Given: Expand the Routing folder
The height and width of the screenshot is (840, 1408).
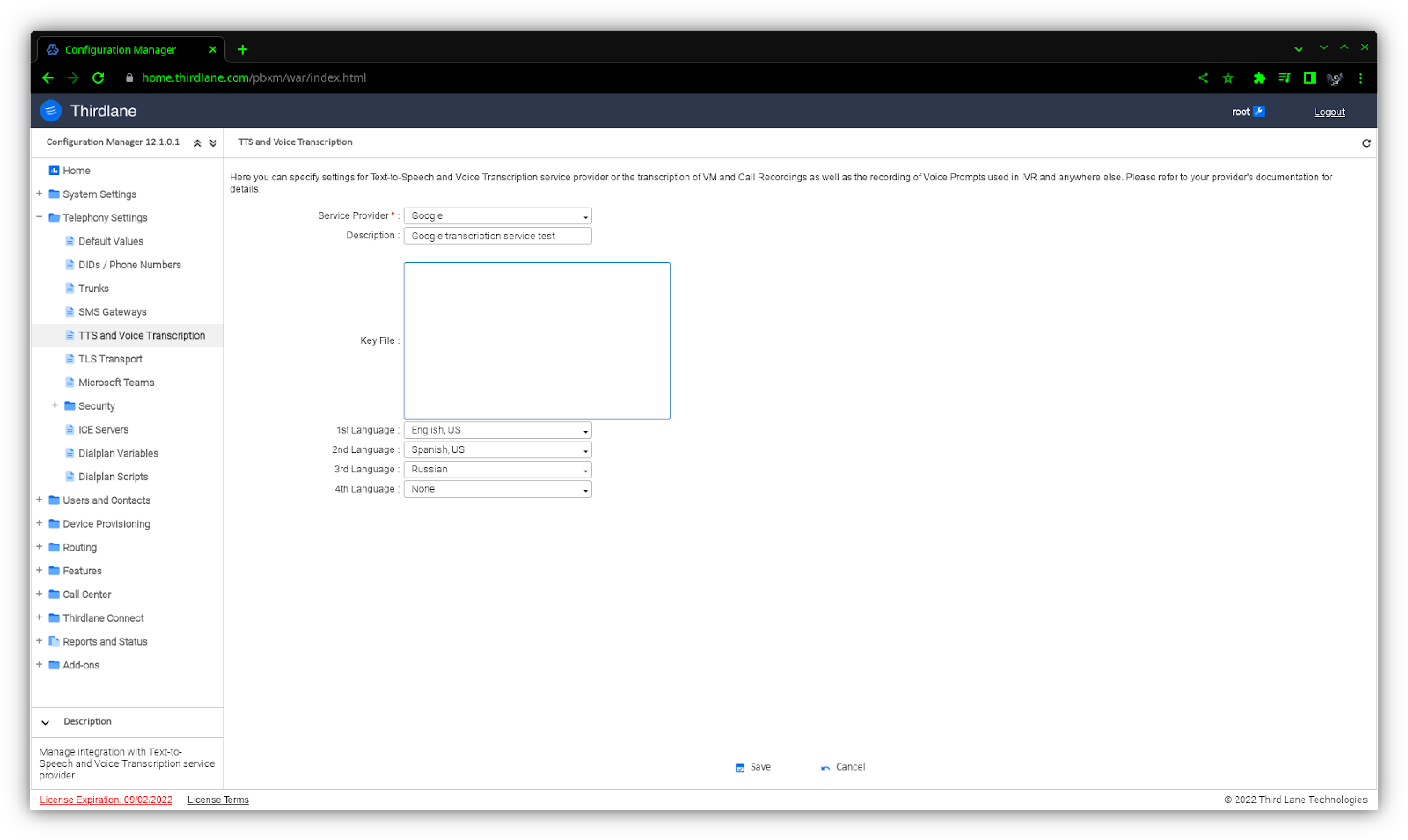Looking at the screenshot, I should tap(39, 547).
